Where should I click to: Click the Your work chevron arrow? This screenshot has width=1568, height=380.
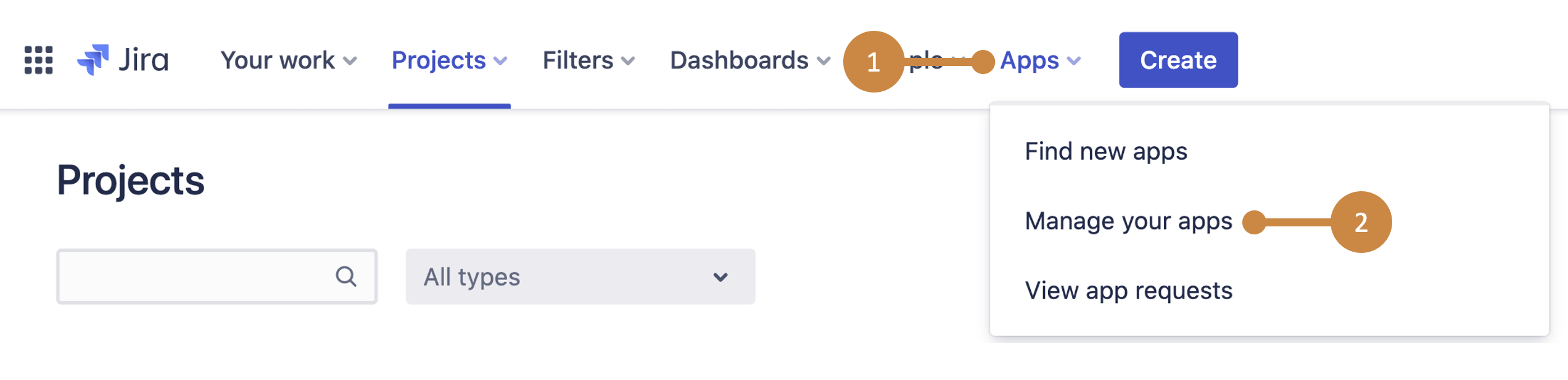[x=350, y=61]
